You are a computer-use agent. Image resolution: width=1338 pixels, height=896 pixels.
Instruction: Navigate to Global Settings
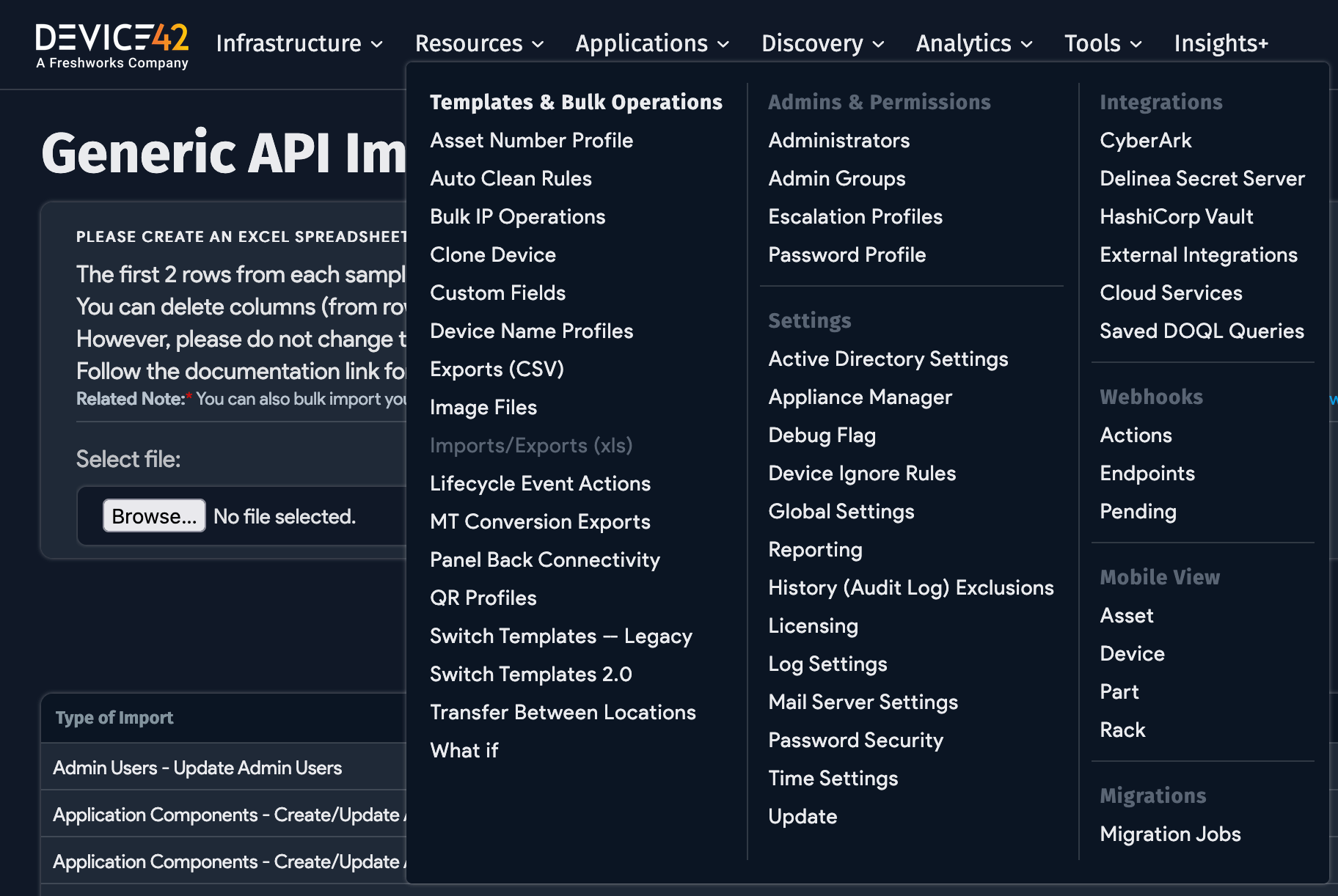(841, 512)
